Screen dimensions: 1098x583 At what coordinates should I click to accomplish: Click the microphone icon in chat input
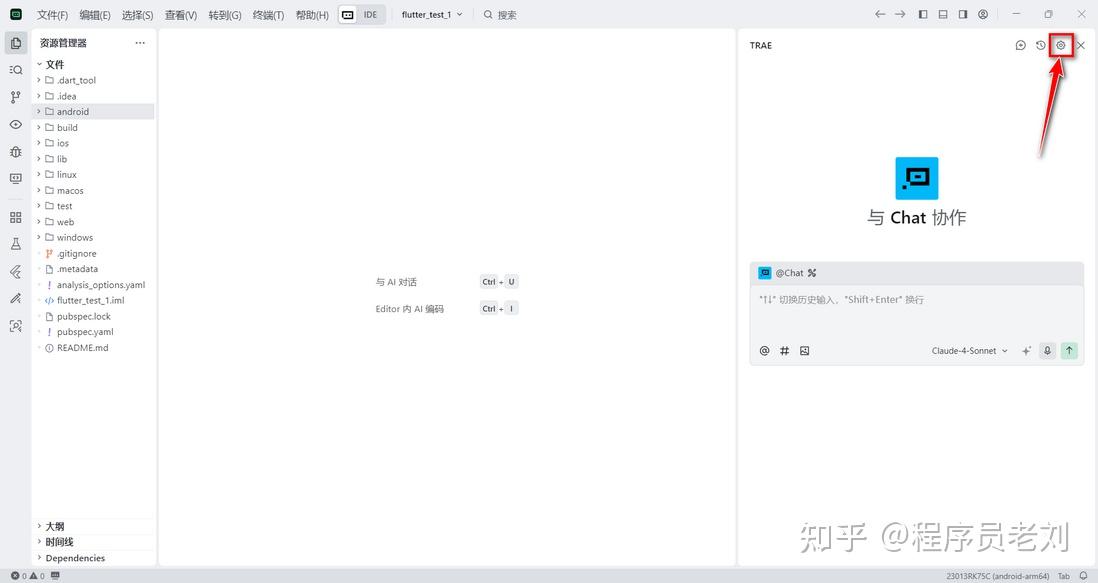point(1047,350)
